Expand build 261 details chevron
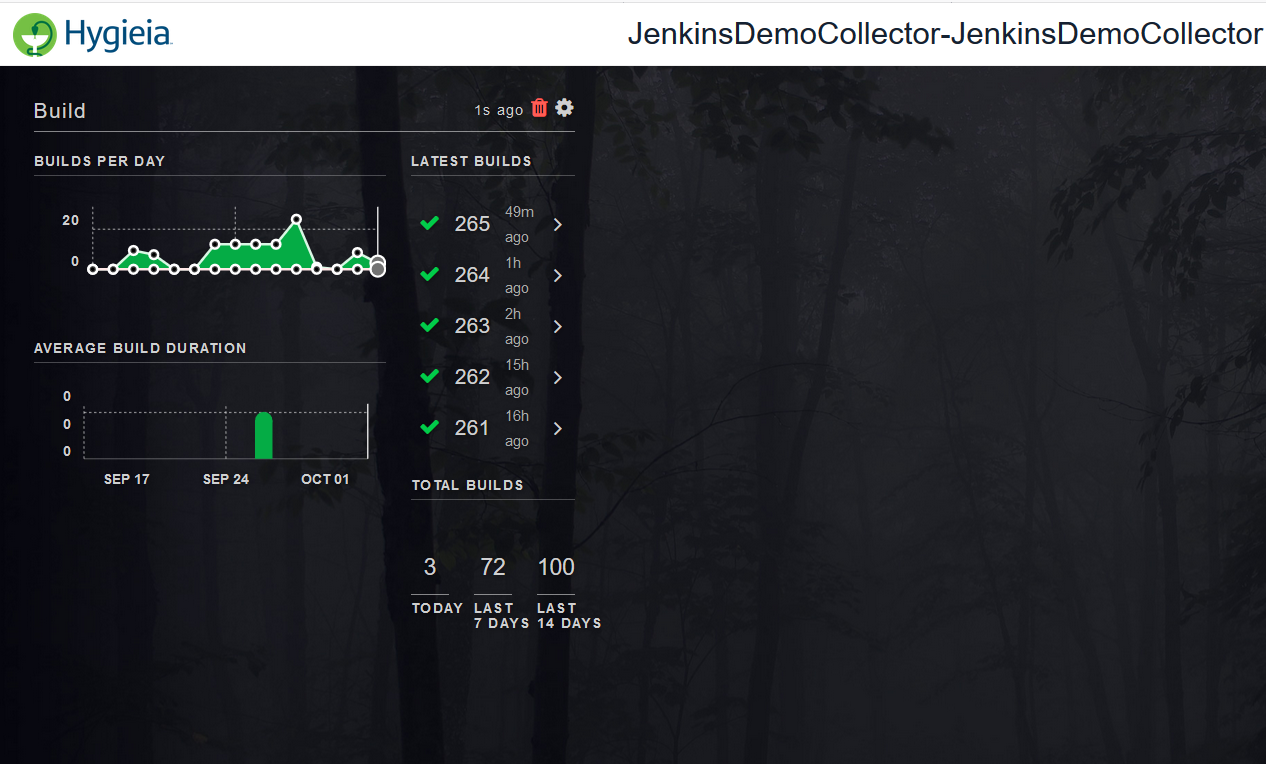The image size is (1266, 764). tap(558, 429)
